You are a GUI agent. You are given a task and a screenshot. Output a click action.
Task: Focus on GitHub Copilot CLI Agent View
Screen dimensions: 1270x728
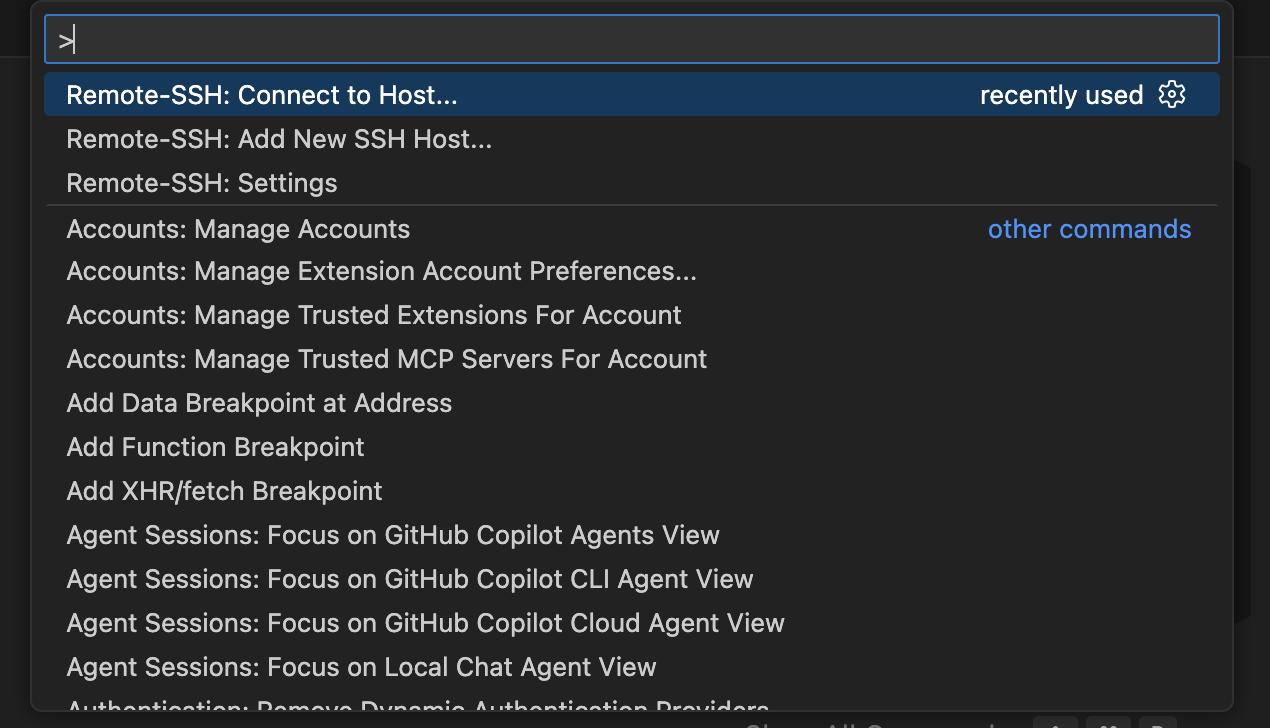[x=409, y=579]
